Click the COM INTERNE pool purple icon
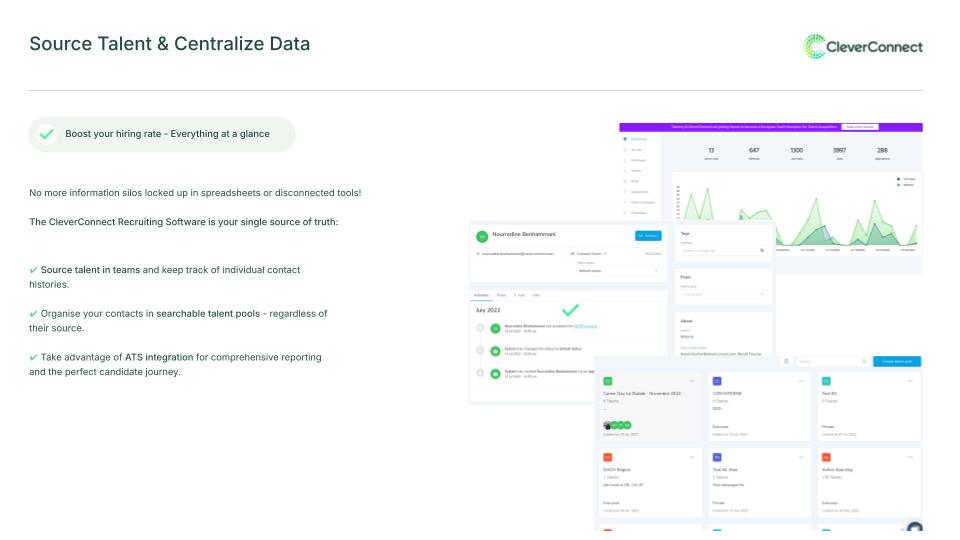This screenshot has height=540, width=960. pyautogui.click(x=716, y=381)
